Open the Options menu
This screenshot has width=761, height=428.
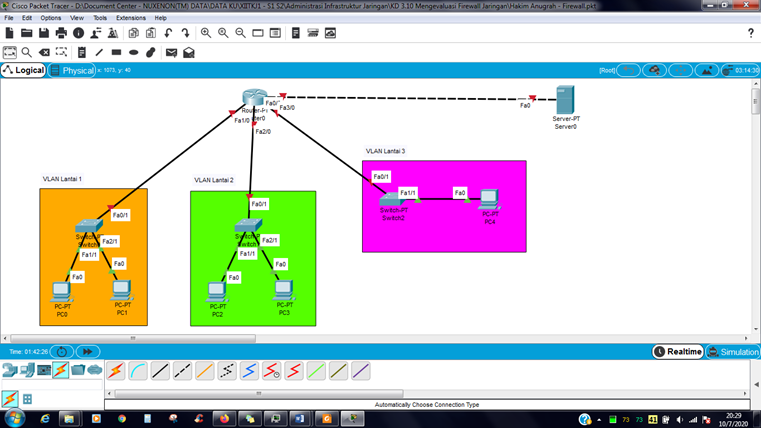50,18
